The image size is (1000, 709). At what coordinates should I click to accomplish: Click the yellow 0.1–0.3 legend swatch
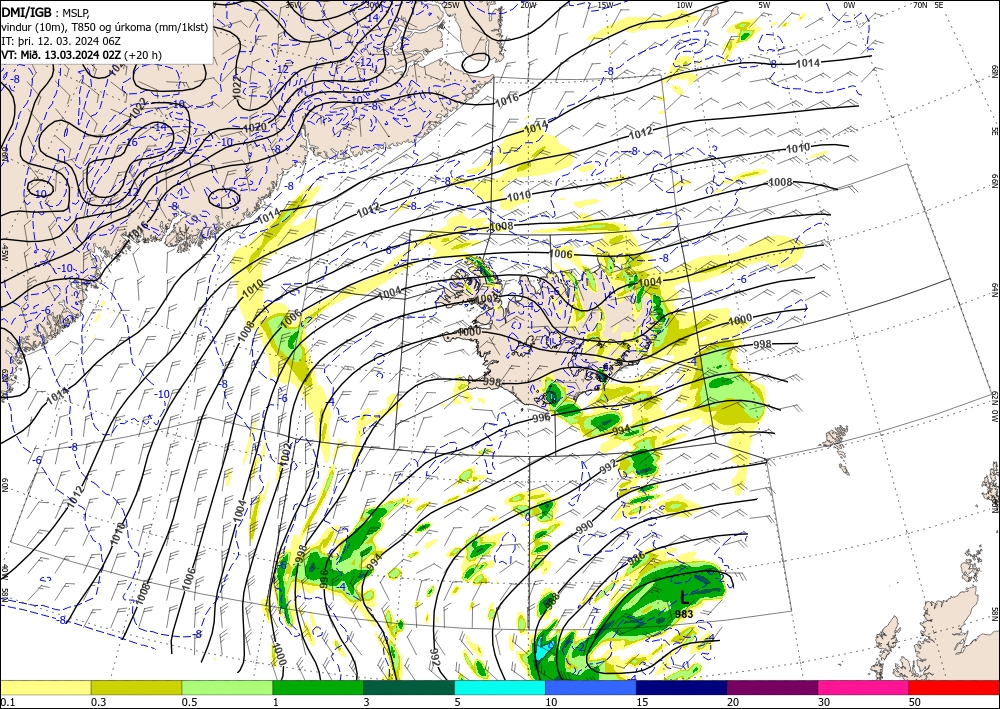(46, 687)
